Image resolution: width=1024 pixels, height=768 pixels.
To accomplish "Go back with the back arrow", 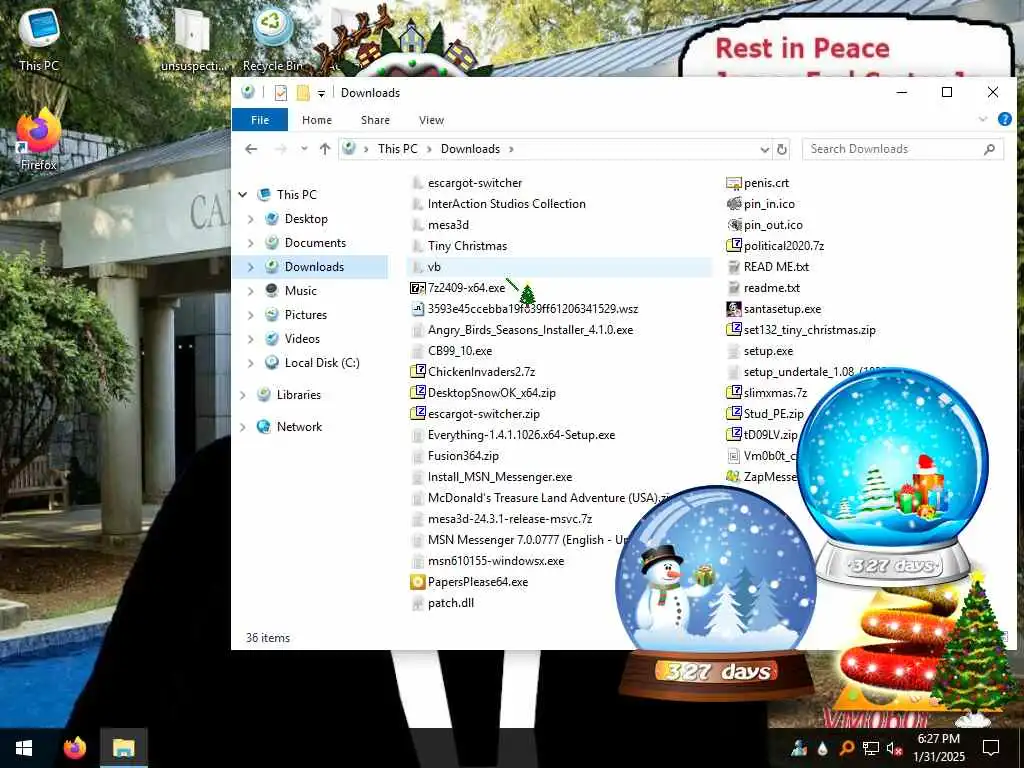I will coord(251,149).
